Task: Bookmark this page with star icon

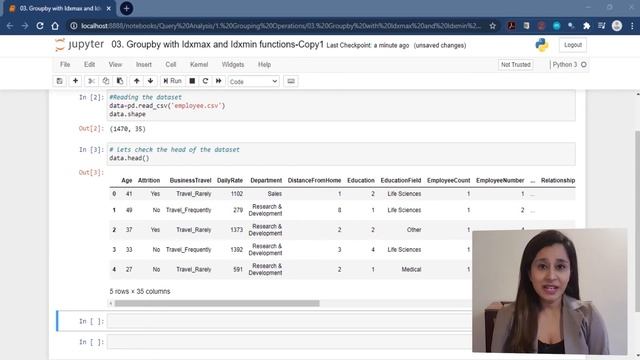Action: pos(493,26)
